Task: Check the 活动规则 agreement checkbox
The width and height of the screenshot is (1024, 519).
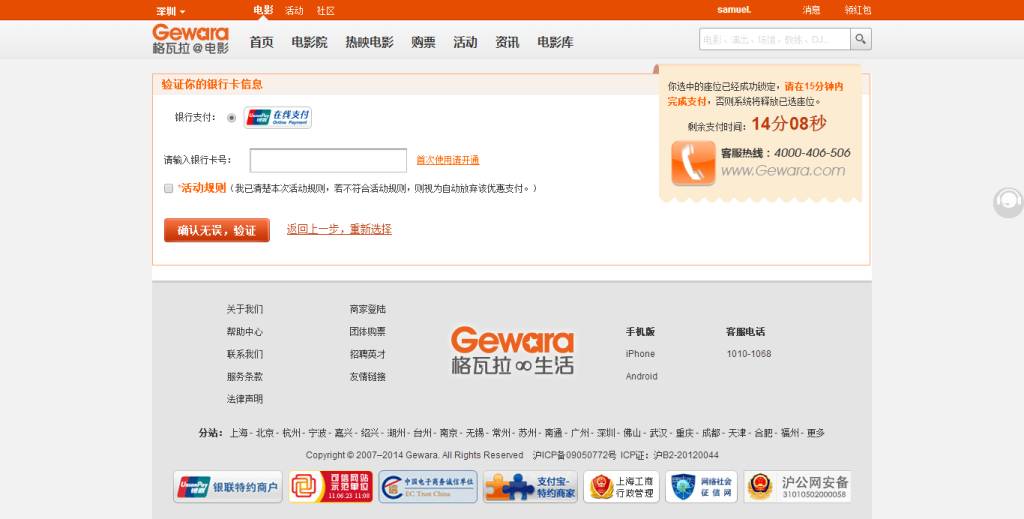Action: tap(168, 189)
